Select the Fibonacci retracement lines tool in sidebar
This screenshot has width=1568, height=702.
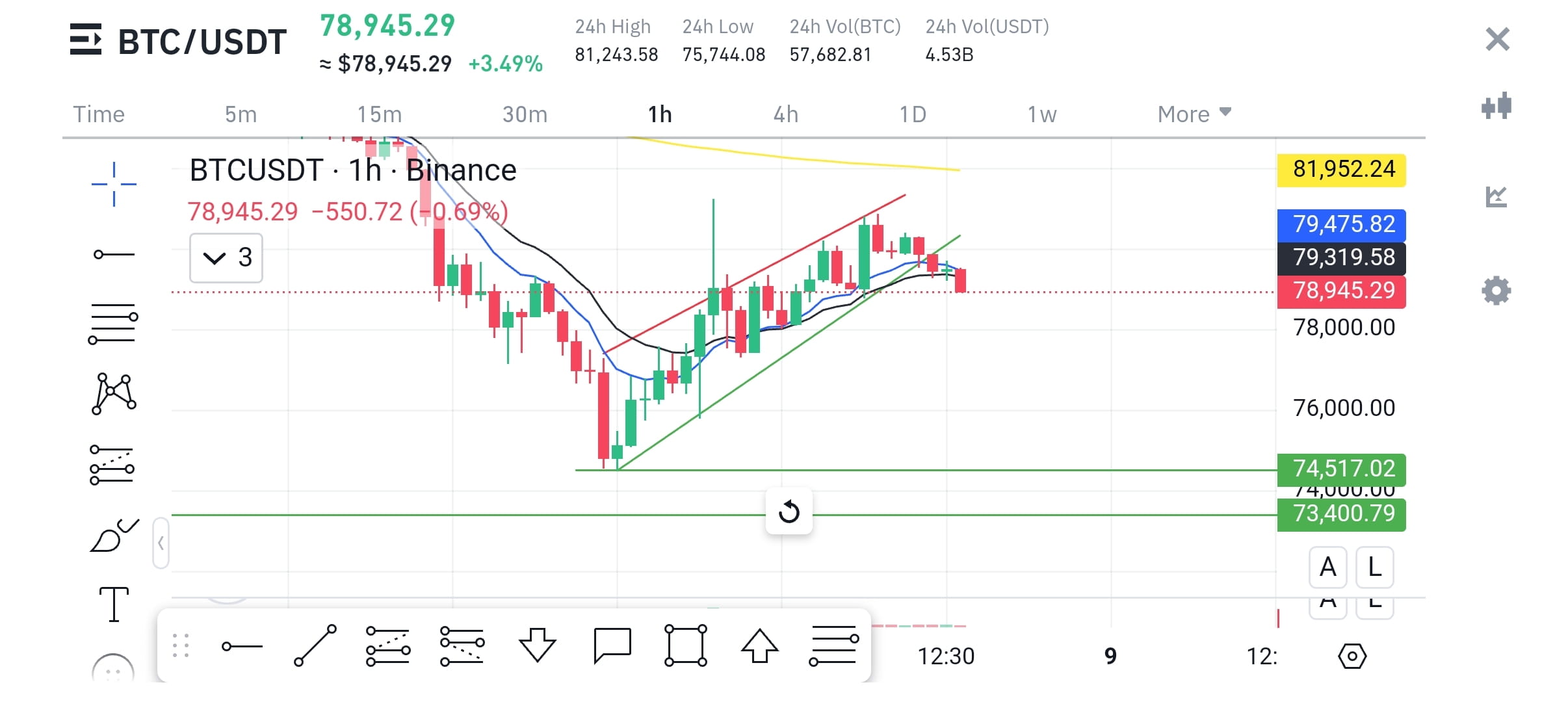point(113,324)
